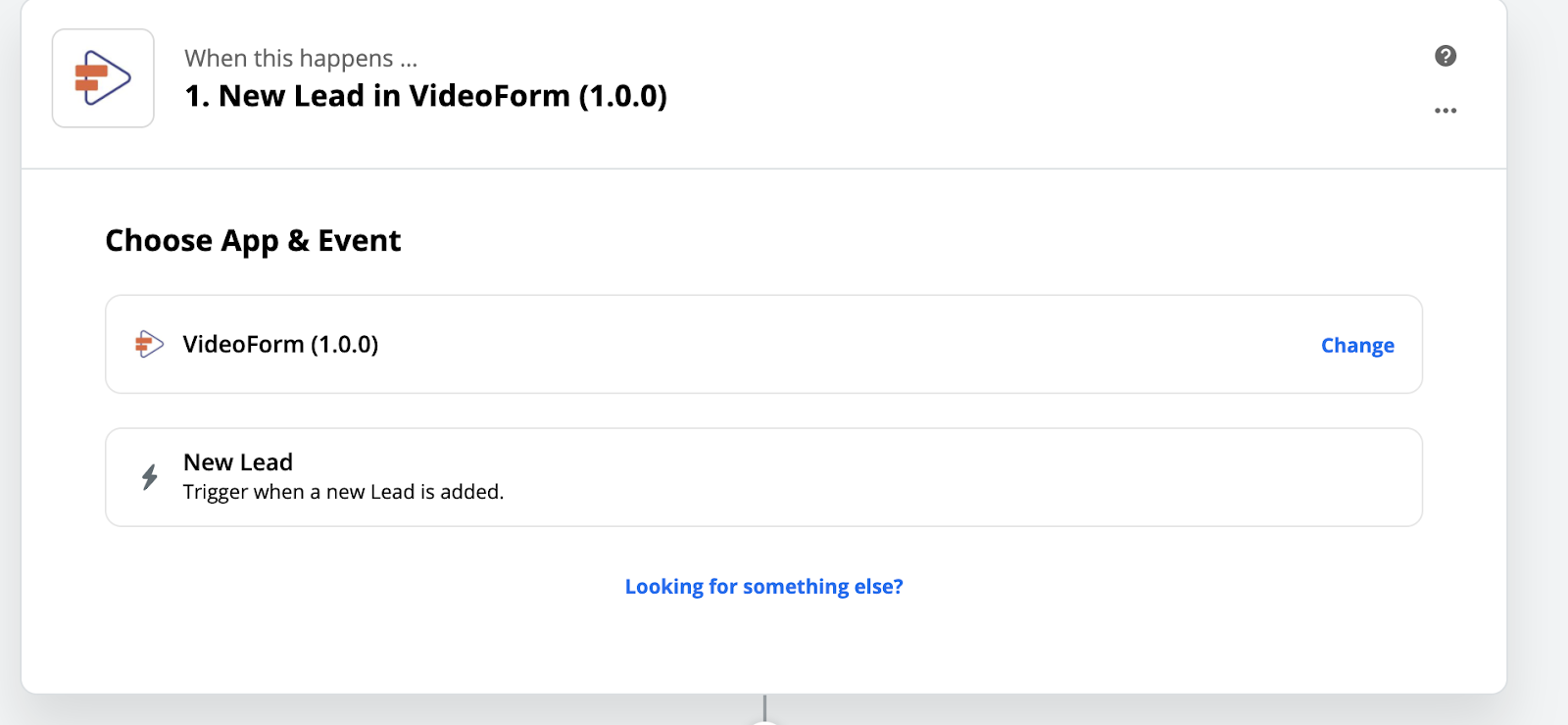Click the add-step circle at the bottom edge

(764, 722)
